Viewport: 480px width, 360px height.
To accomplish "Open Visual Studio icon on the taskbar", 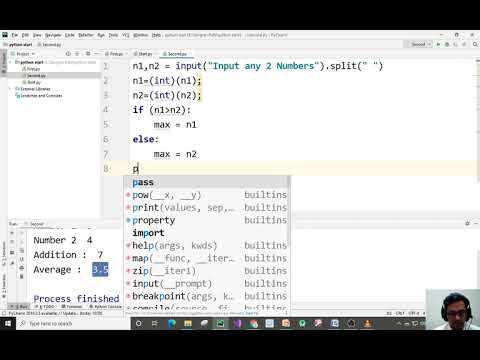I will point(237,323).
